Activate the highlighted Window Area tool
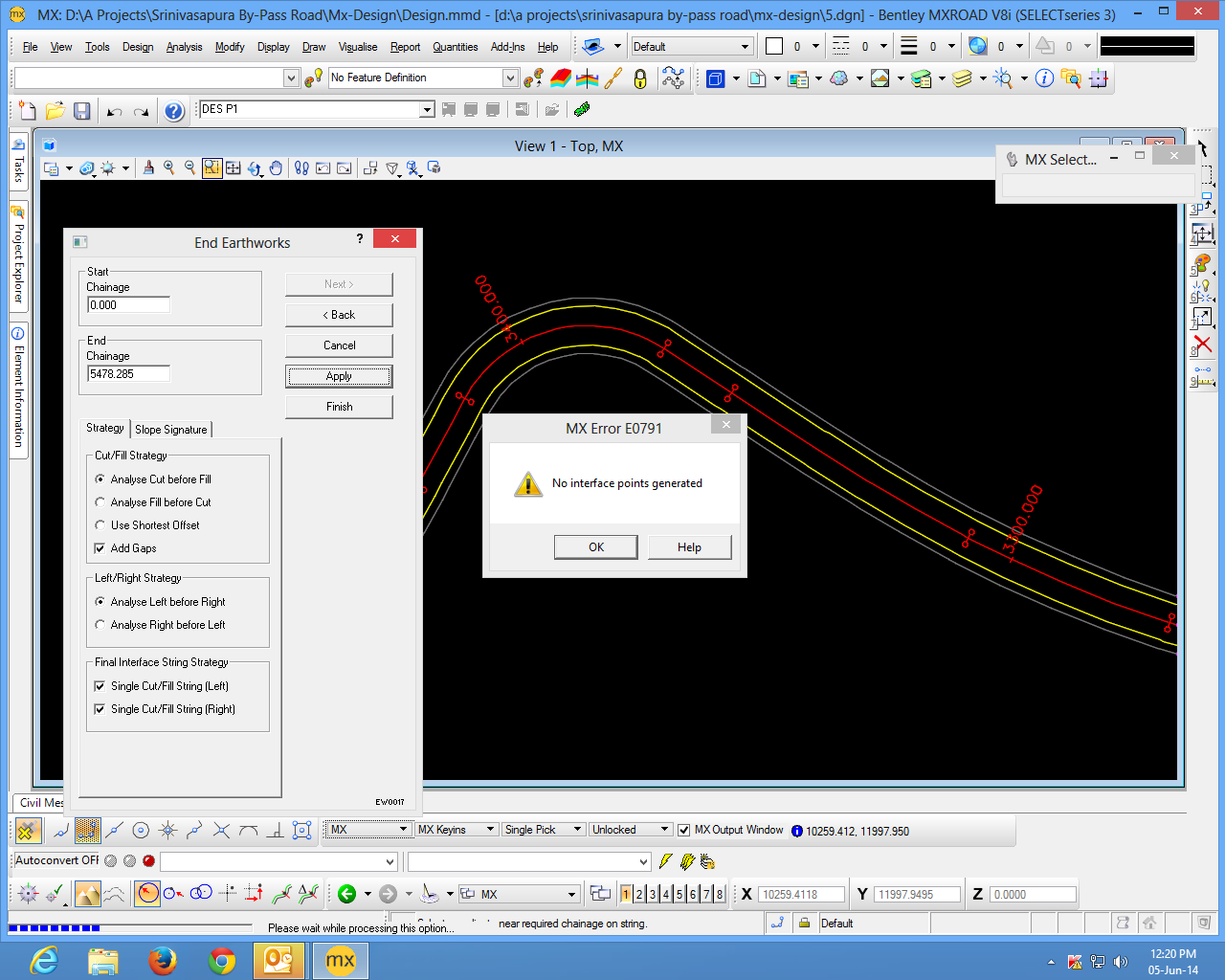 pyautogui.click(x=212, y=168)
